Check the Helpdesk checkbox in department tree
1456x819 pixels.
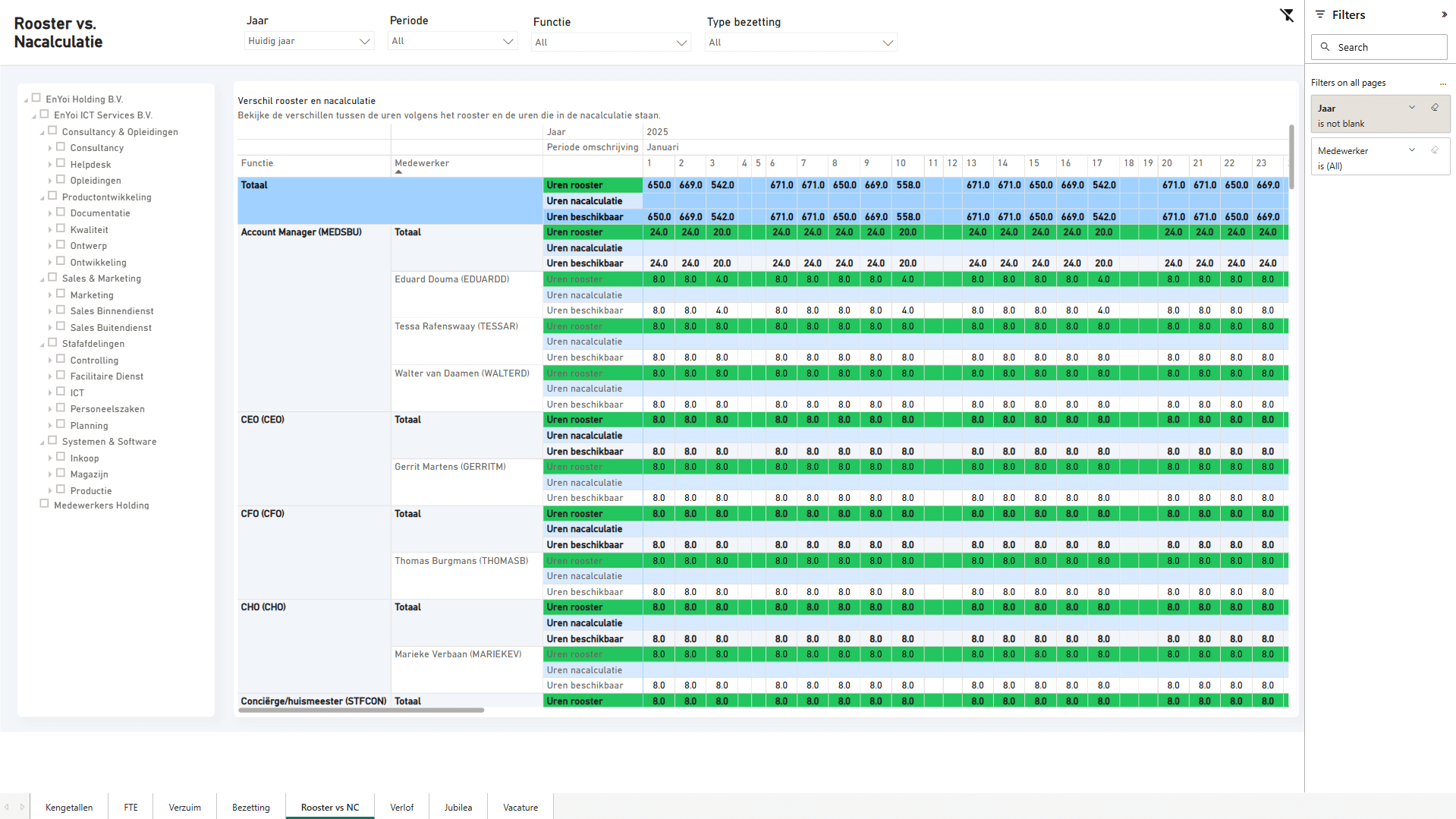61,164
